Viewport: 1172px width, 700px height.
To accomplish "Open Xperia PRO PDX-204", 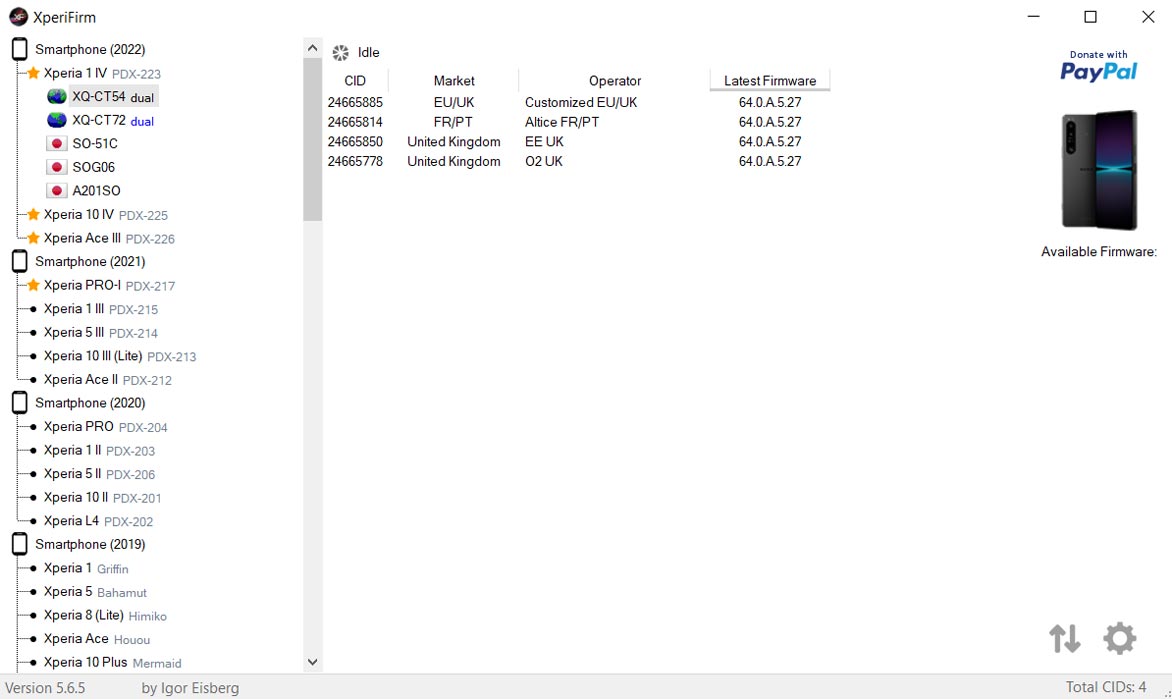I will (x=105, y=427).
